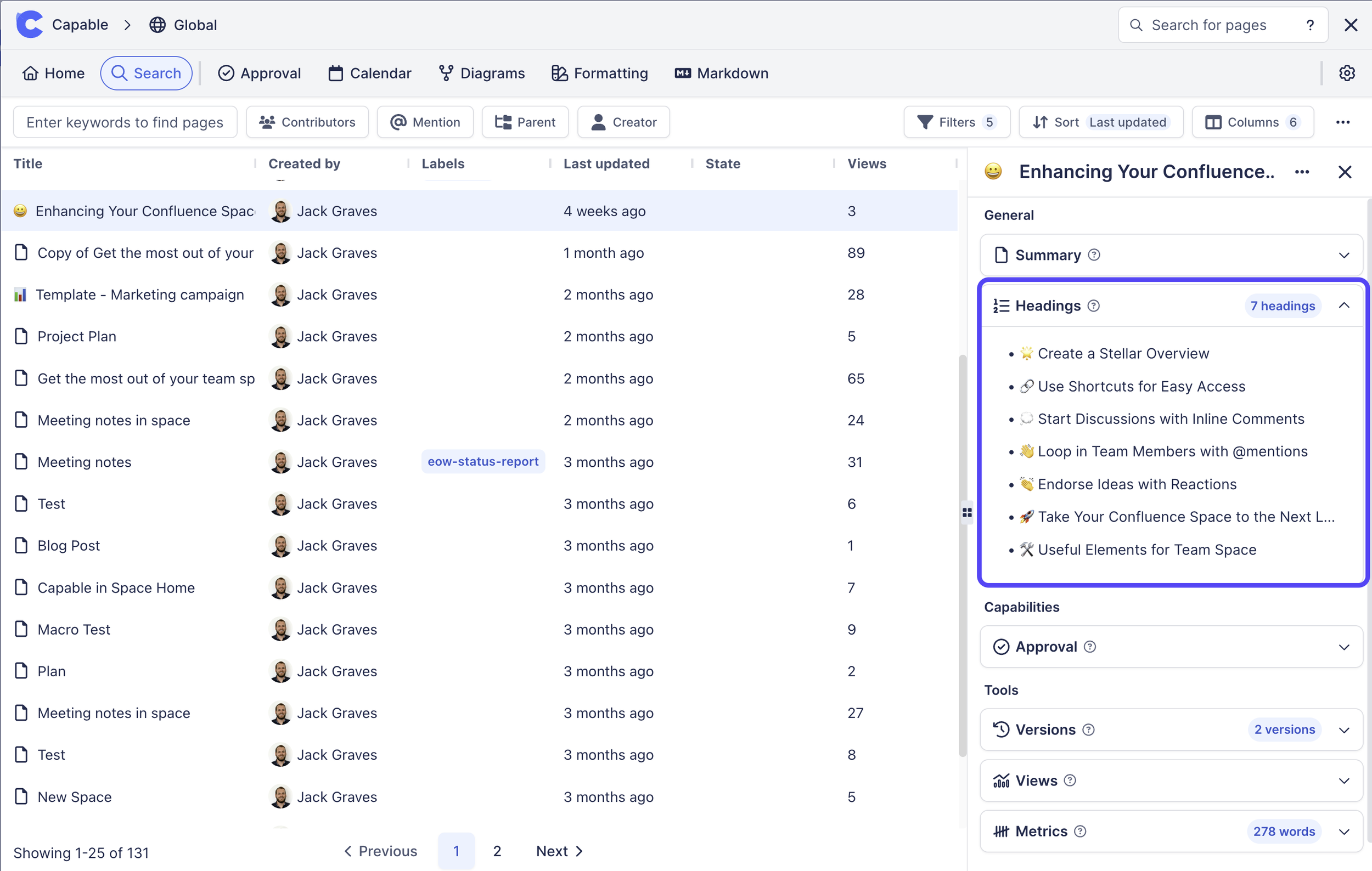1372x871 pixels.
Task: Open the more options ellipsis in filter bar
Action: pos(1342,122)
